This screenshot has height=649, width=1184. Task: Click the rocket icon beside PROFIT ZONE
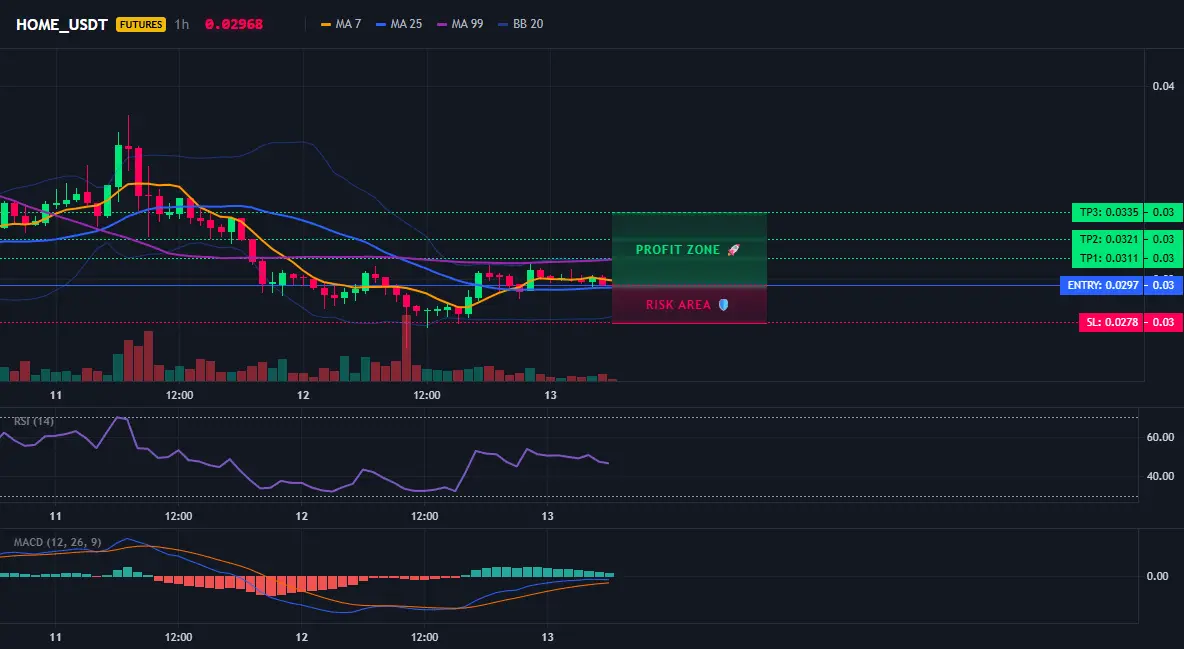pos(733,250)
